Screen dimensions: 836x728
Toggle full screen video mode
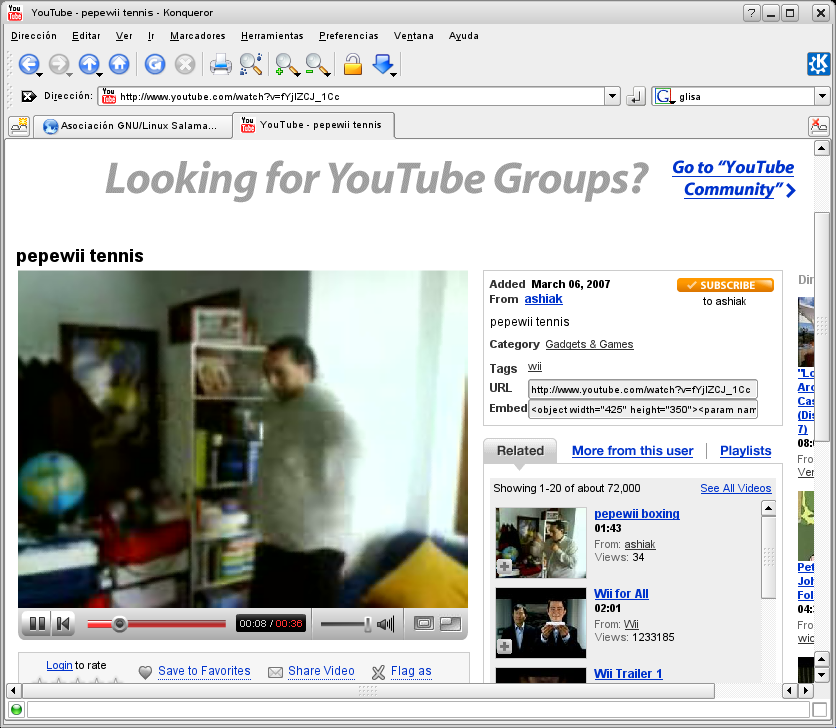[x=450, y=624]
